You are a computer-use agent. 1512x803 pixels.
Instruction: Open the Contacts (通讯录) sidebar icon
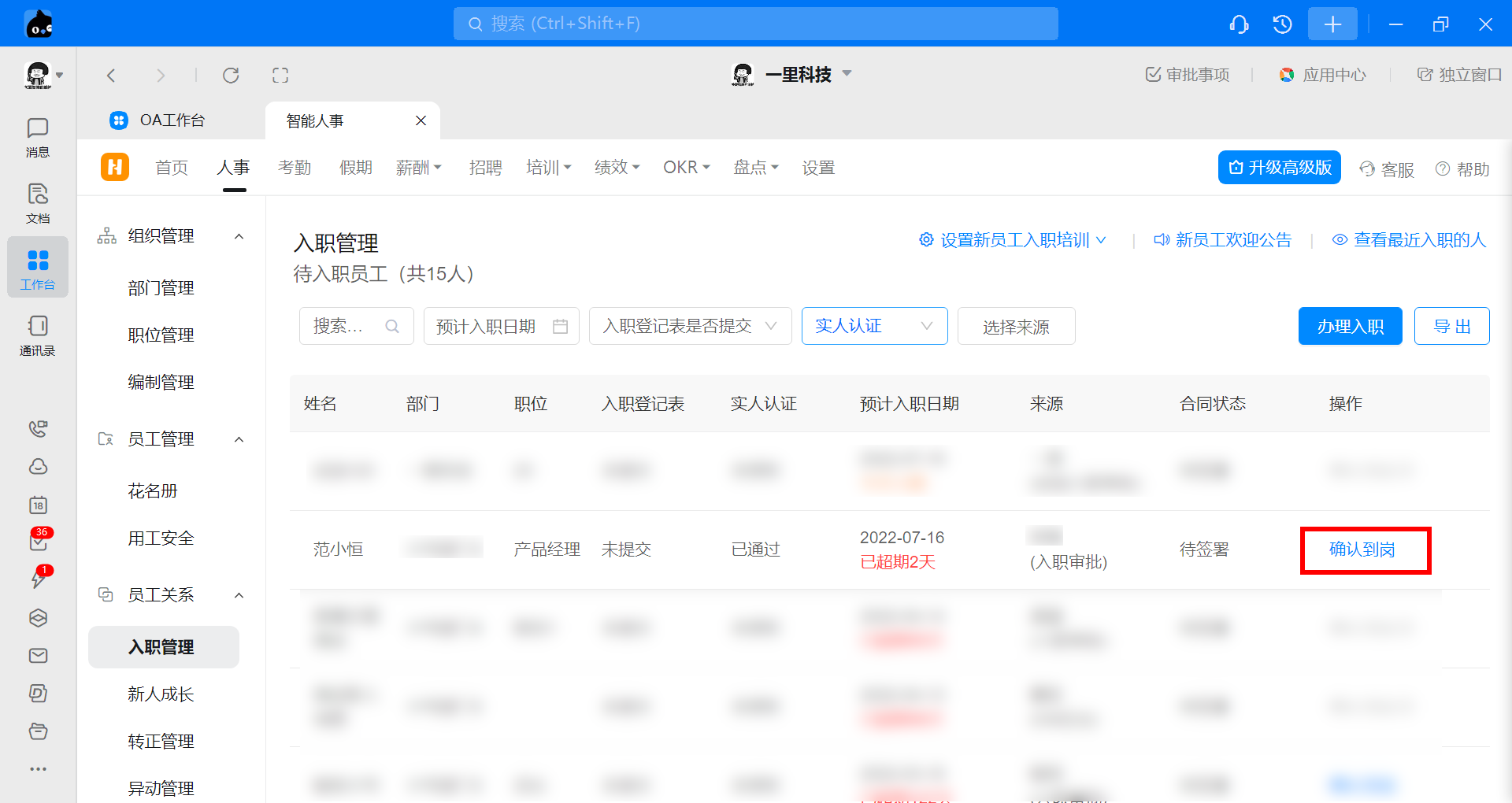pos(37,335)
